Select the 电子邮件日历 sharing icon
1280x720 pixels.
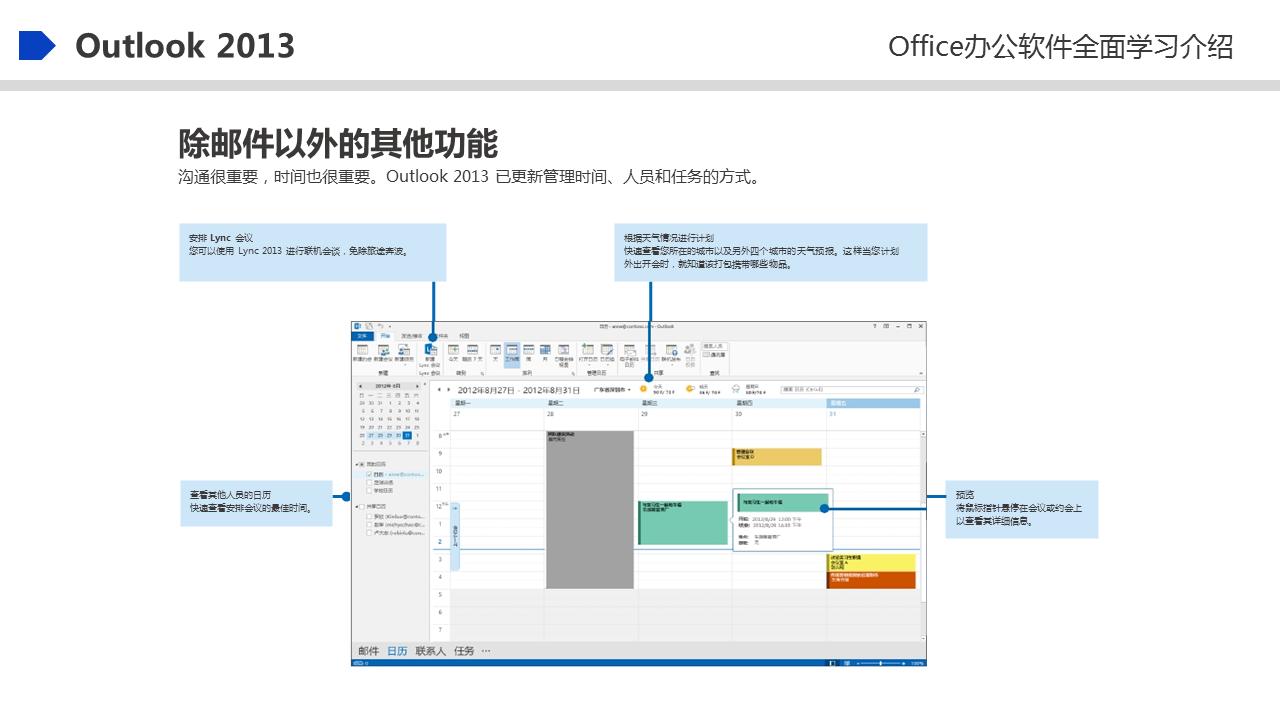click(629, 350)
